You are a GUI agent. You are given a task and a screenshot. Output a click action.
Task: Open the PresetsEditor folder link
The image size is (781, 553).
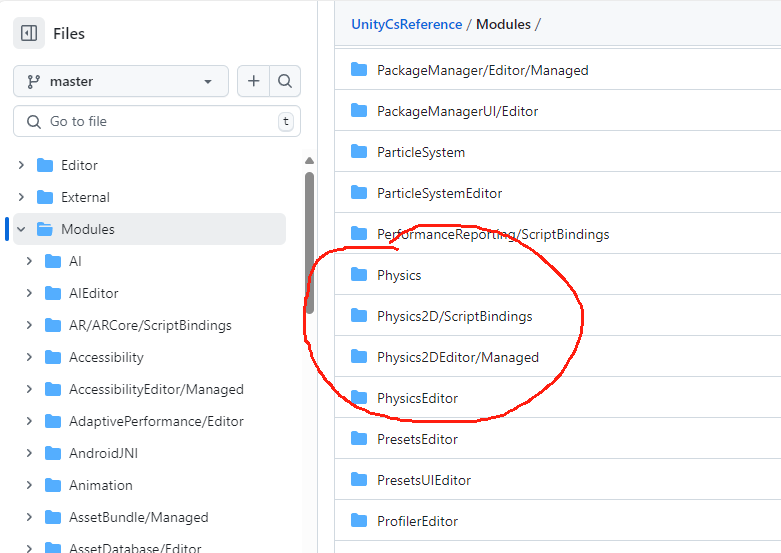[x=417, y=439]
